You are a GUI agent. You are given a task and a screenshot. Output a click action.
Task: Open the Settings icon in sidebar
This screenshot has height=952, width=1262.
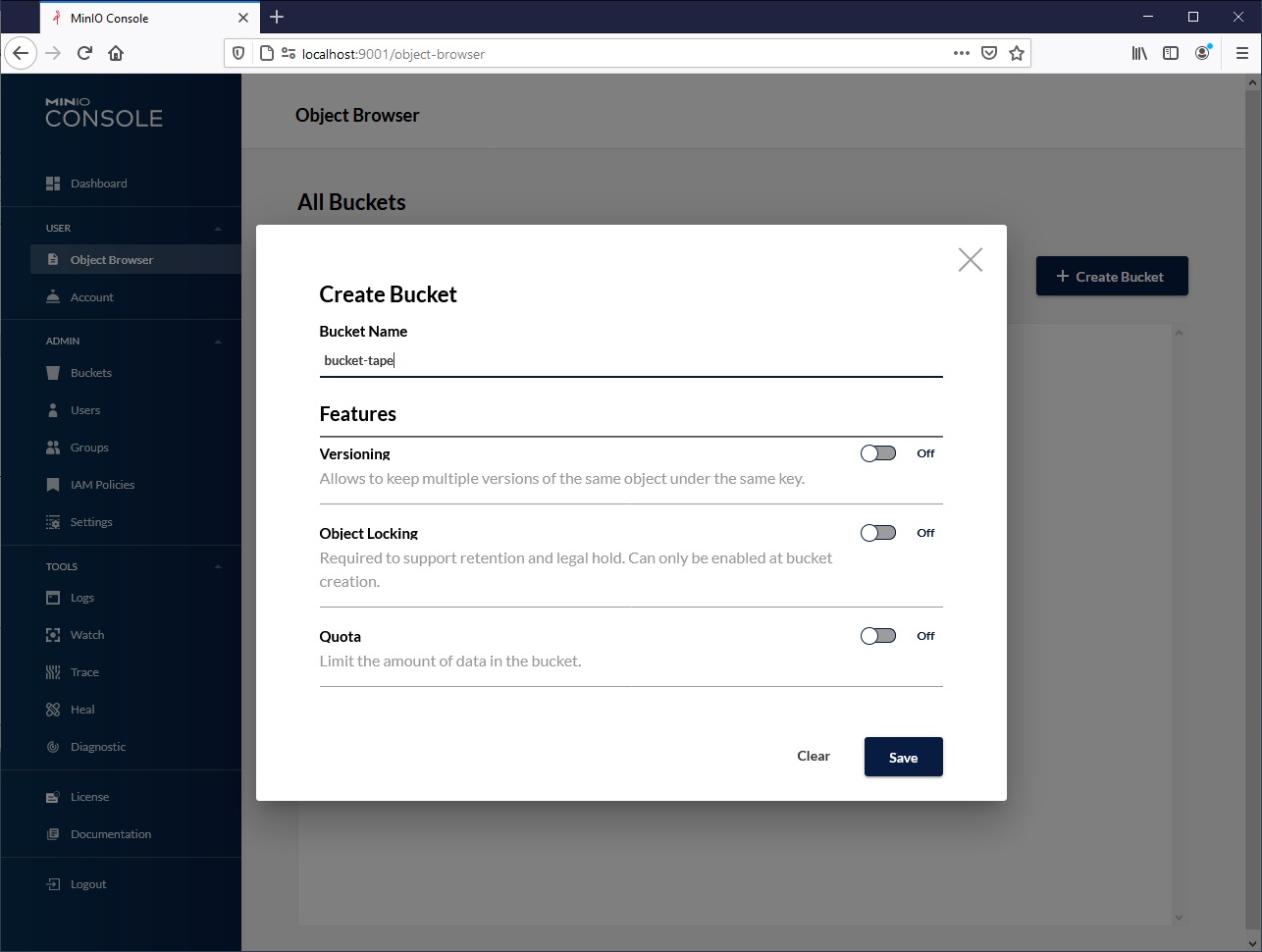(x=53, y=522)
